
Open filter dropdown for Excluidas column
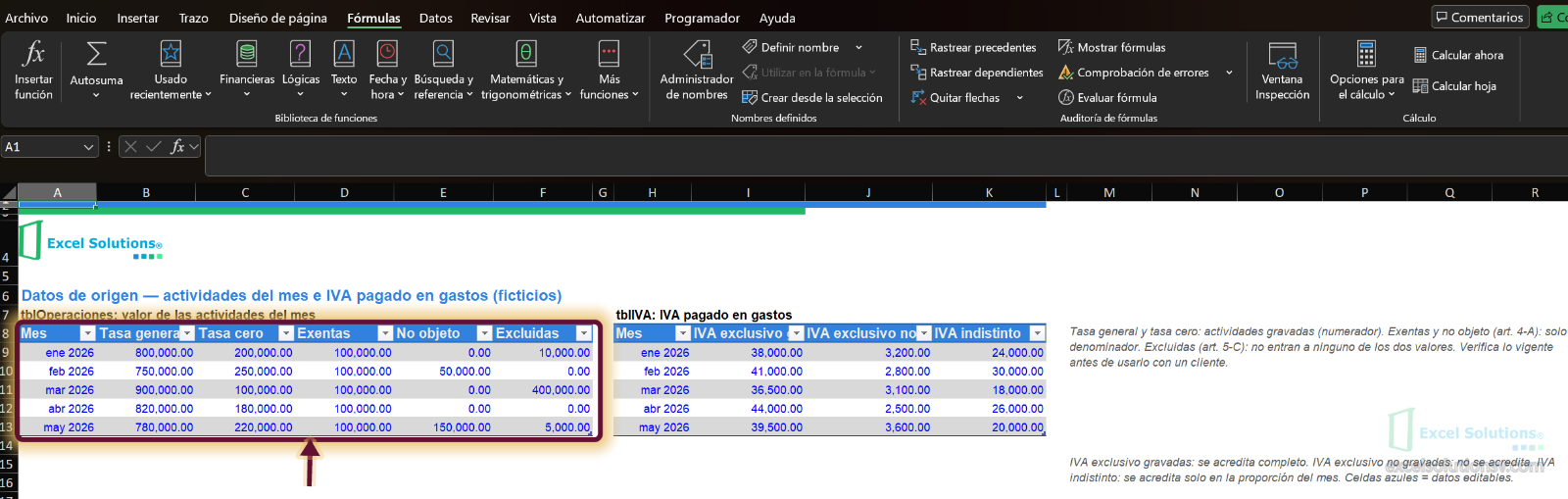[x=584, y=333]
